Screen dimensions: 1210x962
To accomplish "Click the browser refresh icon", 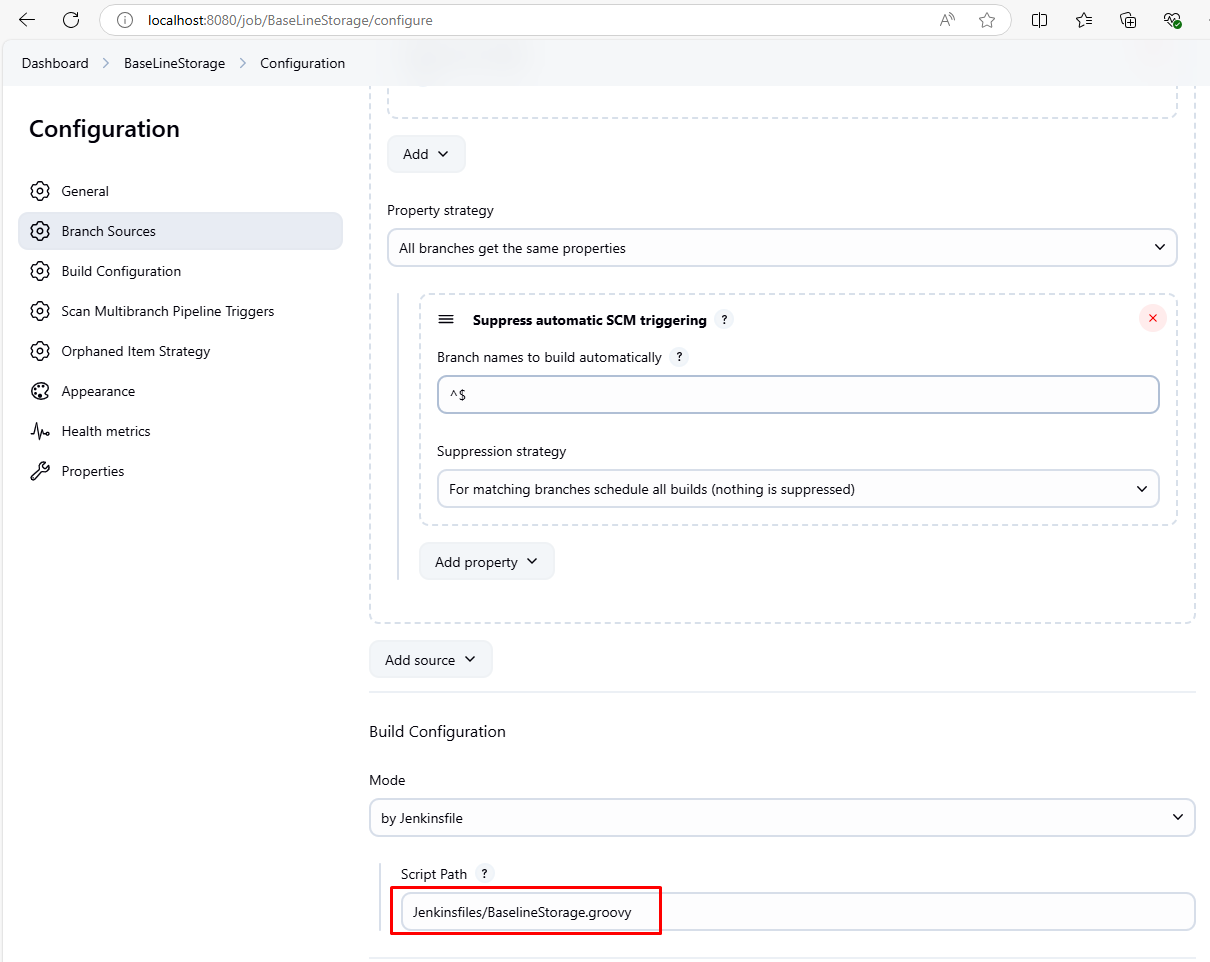I will click(x=71, y=20).
